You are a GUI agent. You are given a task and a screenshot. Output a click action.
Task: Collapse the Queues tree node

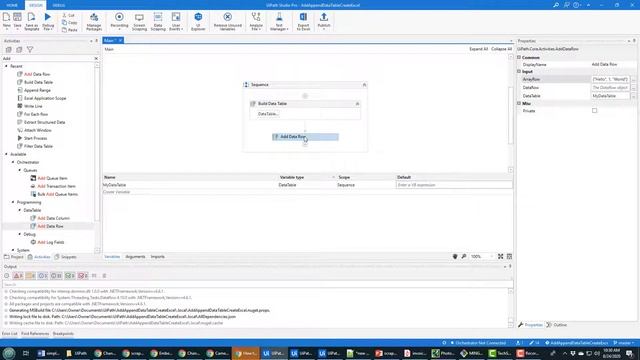20,170
